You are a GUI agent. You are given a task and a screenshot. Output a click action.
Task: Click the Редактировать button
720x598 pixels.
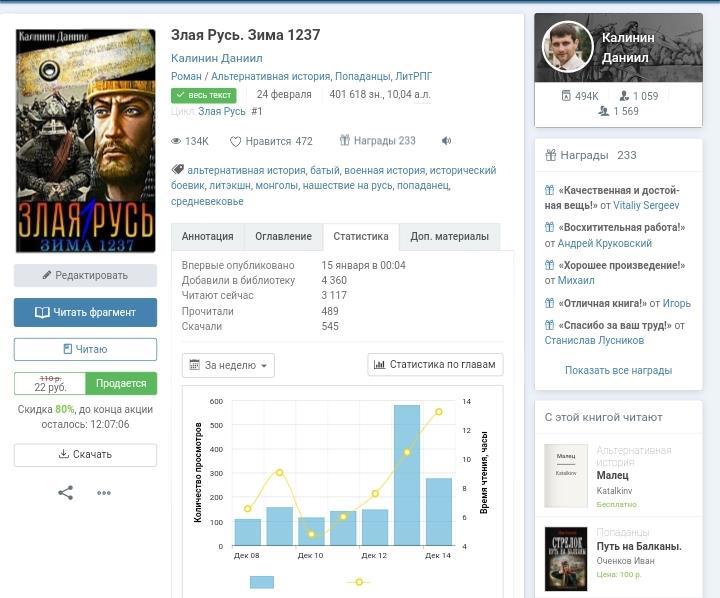tap(85, 275)
